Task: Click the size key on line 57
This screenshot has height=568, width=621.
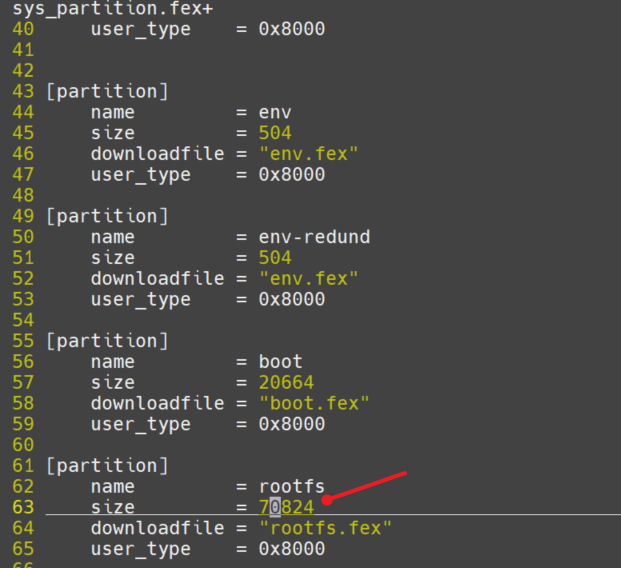Action: tap(113, 383)
